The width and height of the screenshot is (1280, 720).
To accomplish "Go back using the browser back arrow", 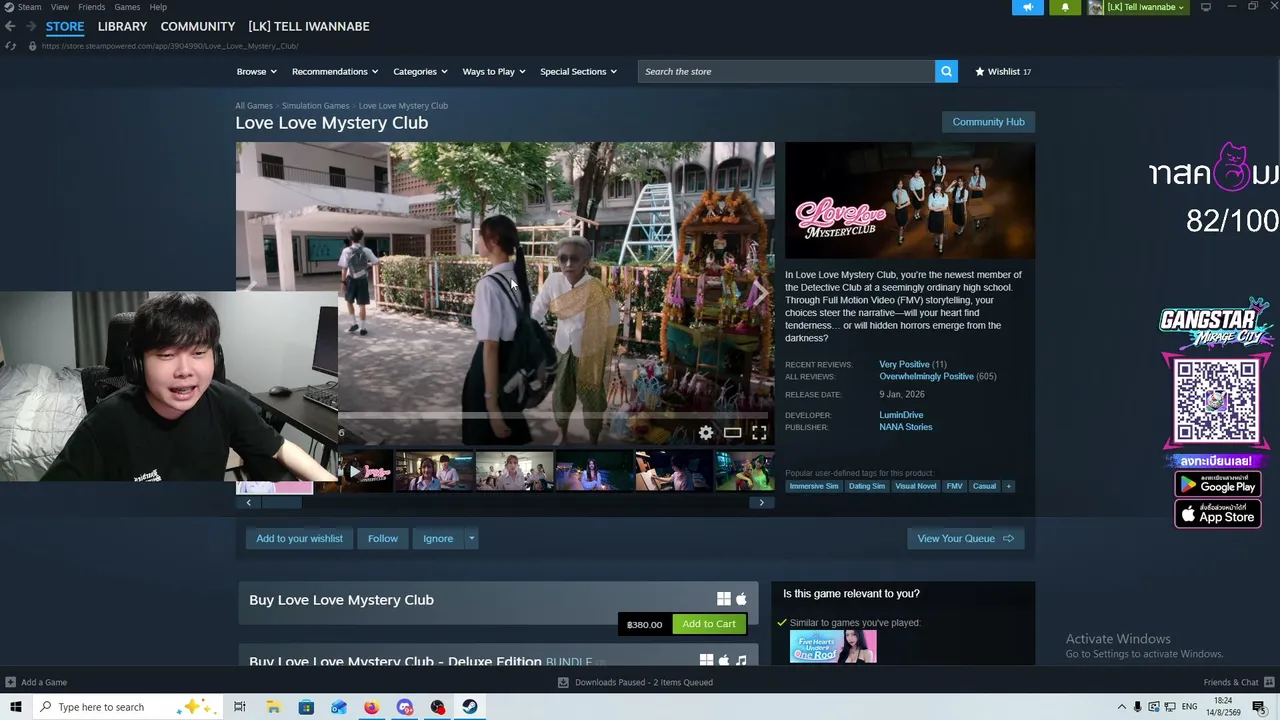I will click(10, 26).
